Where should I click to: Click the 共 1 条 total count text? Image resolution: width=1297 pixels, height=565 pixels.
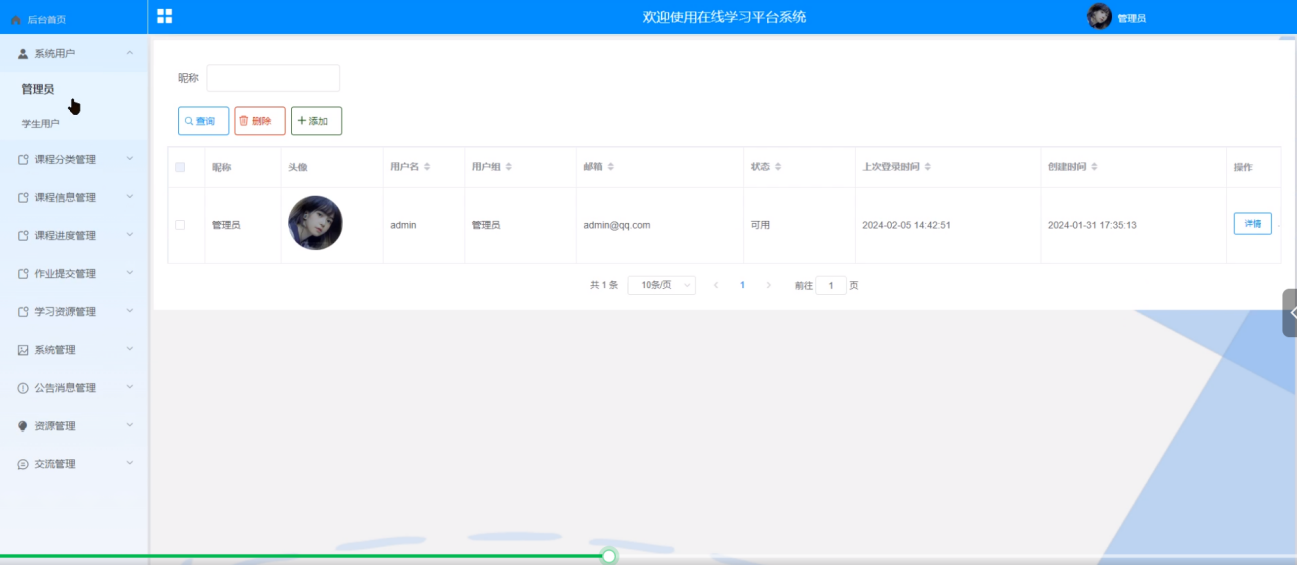click(604, 285)
